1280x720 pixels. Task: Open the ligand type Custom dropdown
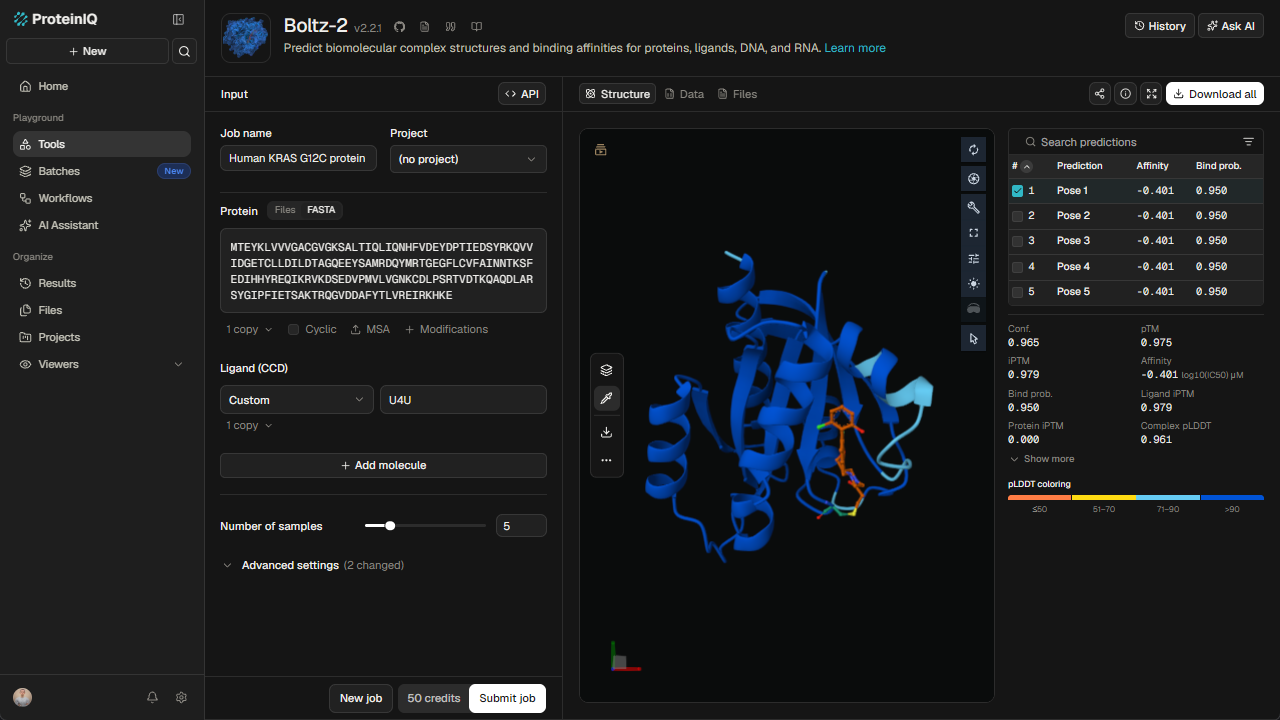click(297, 400)
